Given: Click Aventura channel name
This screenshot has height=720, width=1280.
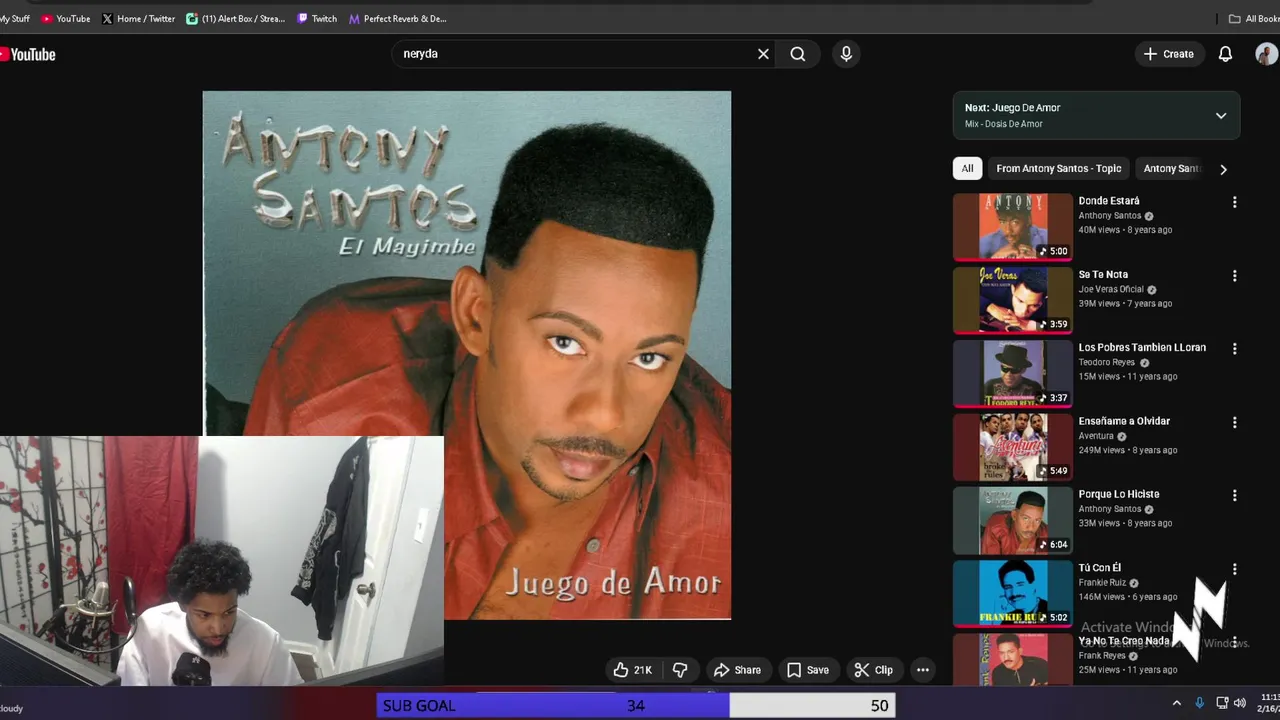Looking at the screenshot, I should click(x=1096, y=436).
